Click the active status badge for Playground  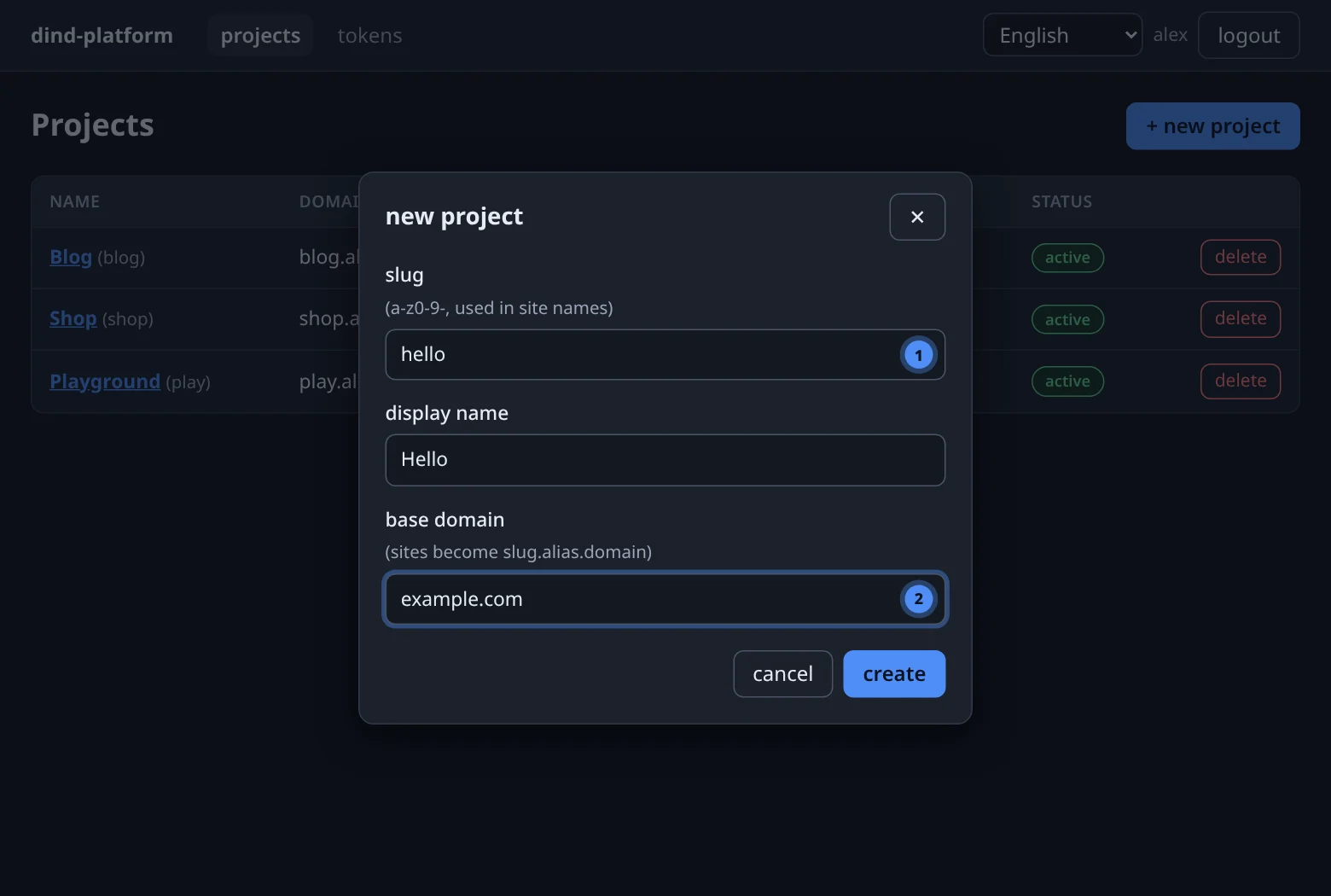coord(1067,381)
